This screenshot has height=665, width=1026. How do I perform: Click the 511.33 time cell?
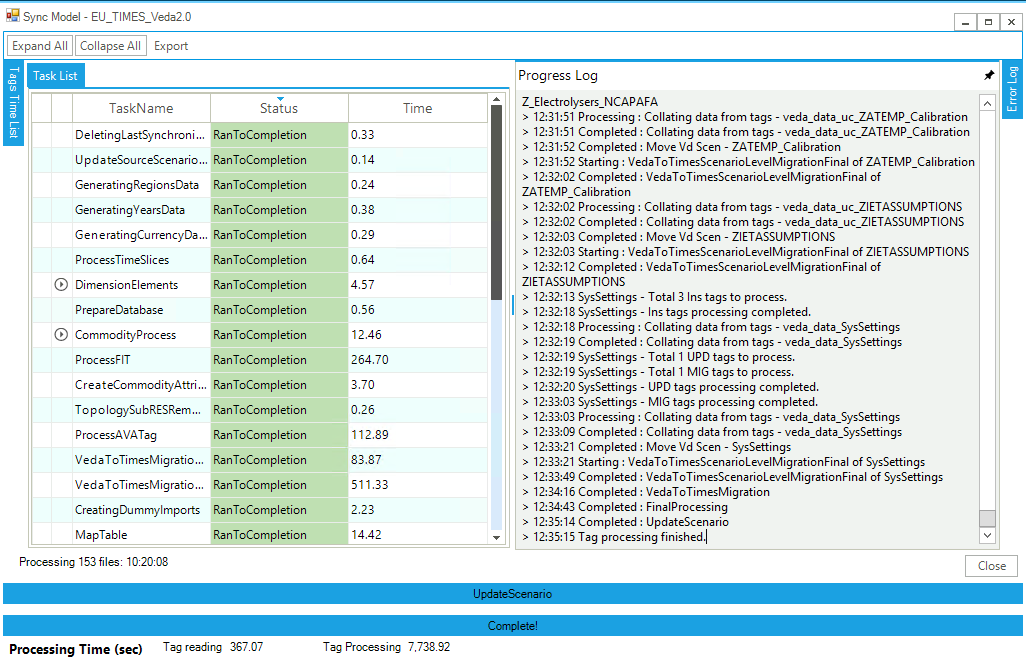click(417, 485)
